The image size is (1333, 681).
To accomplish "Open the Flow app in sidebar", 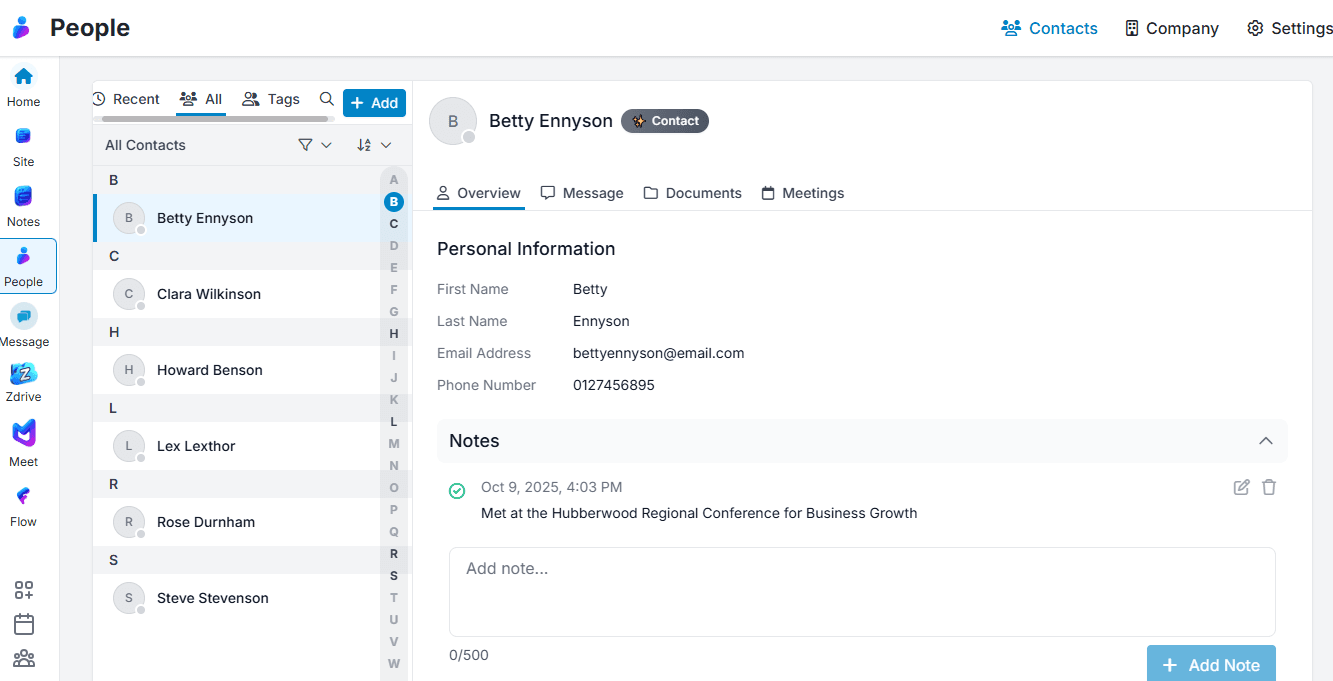I will pyautogui.click(x=23, y=496).
